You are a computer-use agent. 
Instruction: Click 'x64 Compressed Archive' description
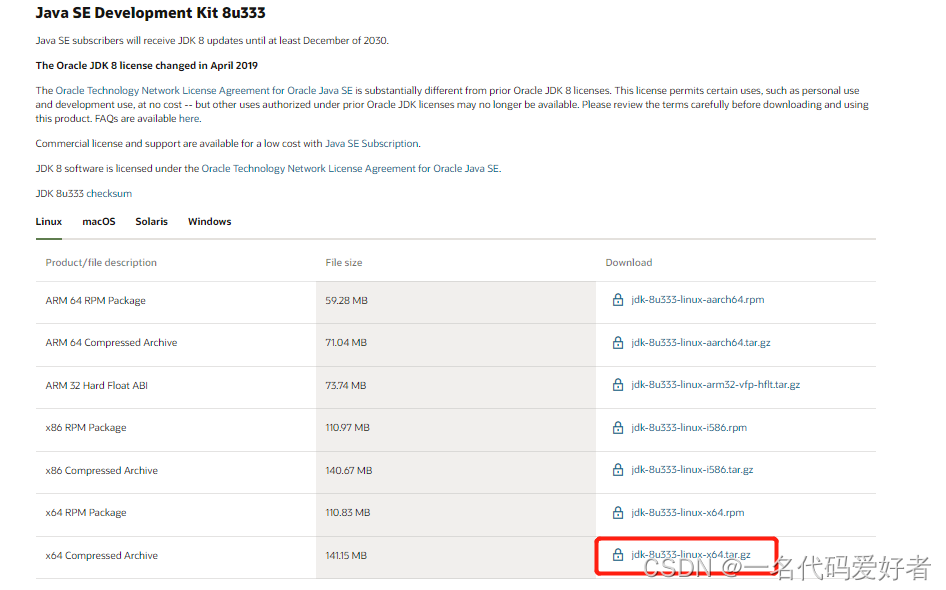tap(101, 556)
